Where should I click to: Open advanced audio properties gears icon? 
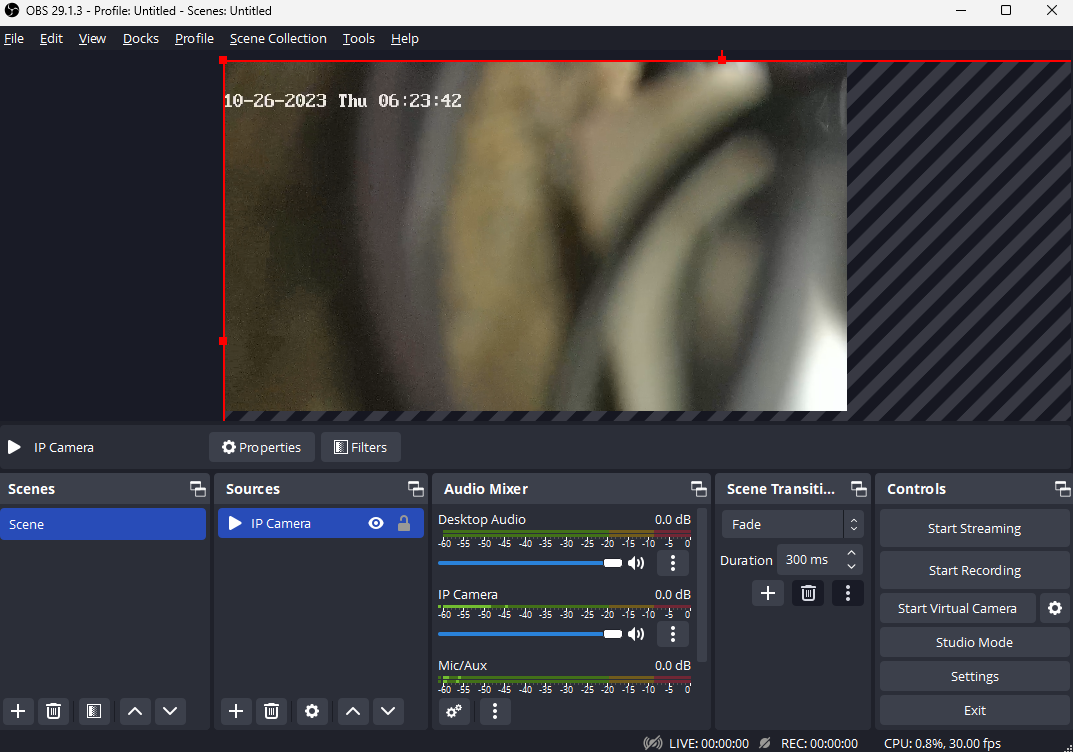(x=454, y=711)
